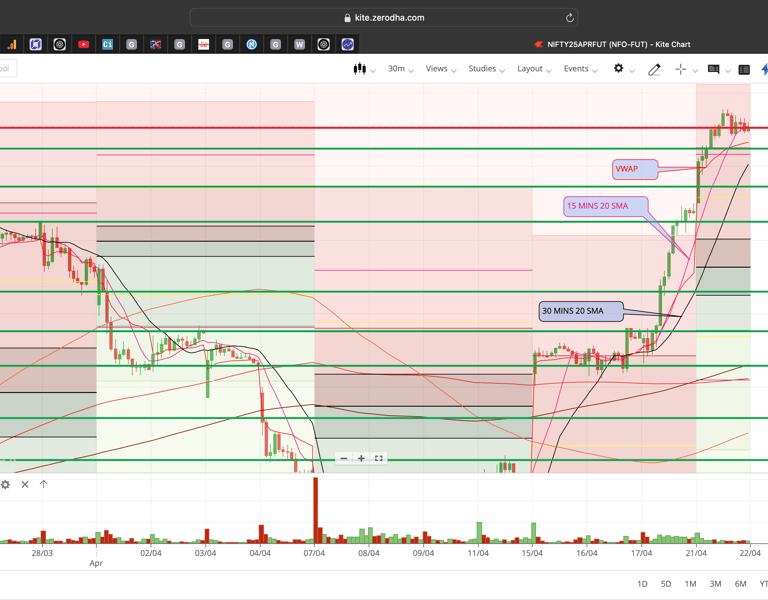Switch to the W pinned tab
Image resolution: width=768 pixels, height=600 pixels.
(299, 45)
